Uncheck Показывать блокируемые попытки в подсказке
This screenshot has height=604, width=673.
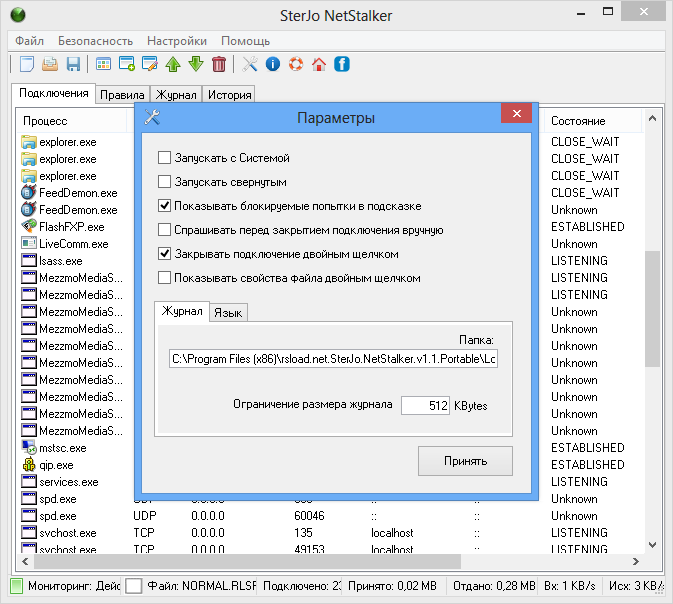tap(164, 206)
